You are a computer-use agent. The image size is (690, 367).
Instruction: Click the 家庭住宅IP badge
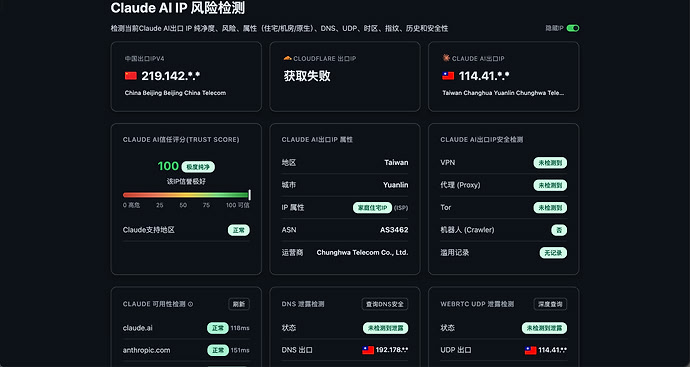point(372,208)
